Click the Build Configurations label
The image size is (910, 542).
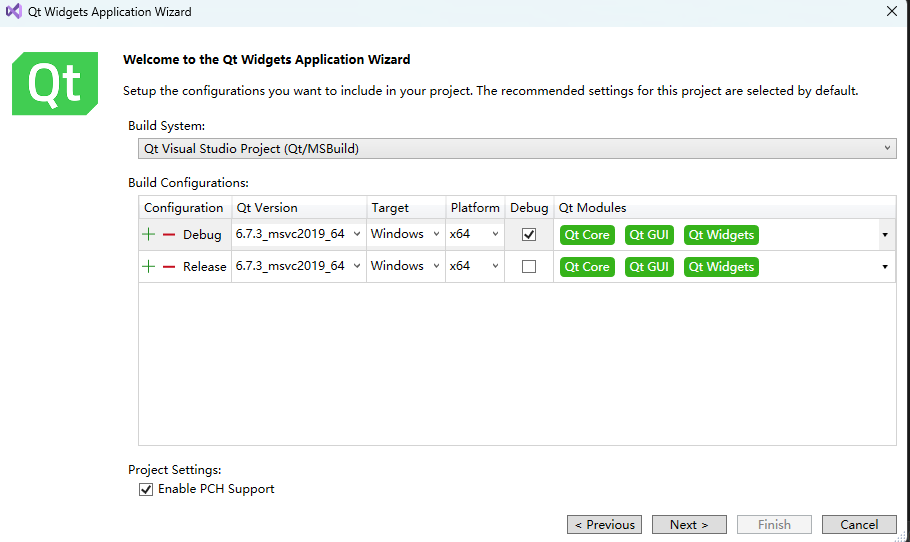pyautogui.click(x=188, y=183)
